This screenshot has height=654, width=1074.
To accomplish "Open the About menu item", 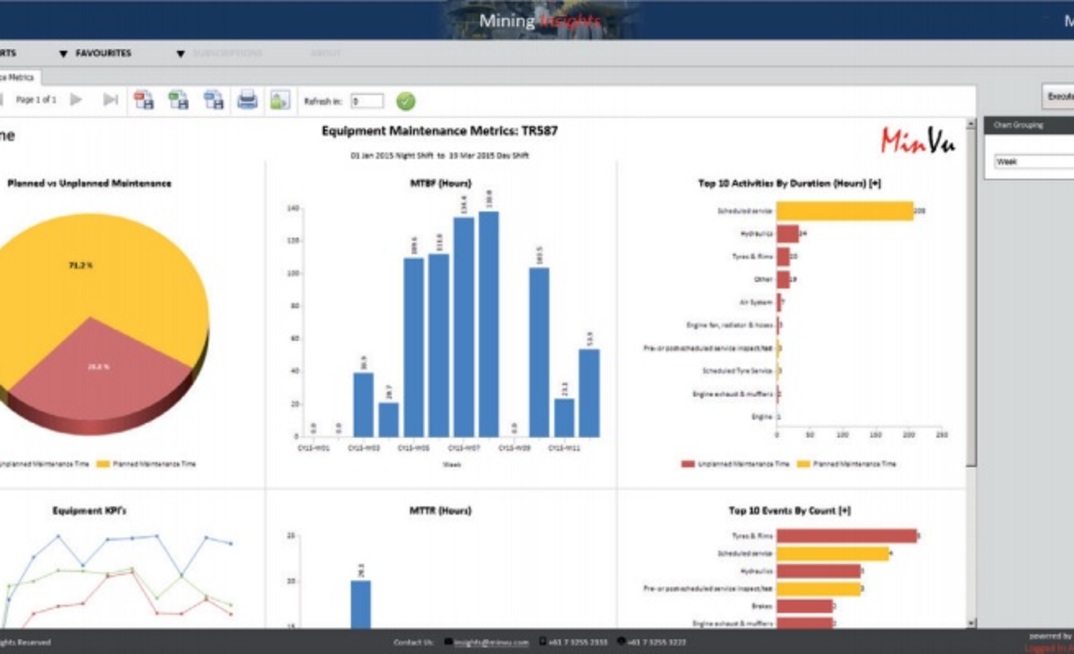I will pos(325,53).
